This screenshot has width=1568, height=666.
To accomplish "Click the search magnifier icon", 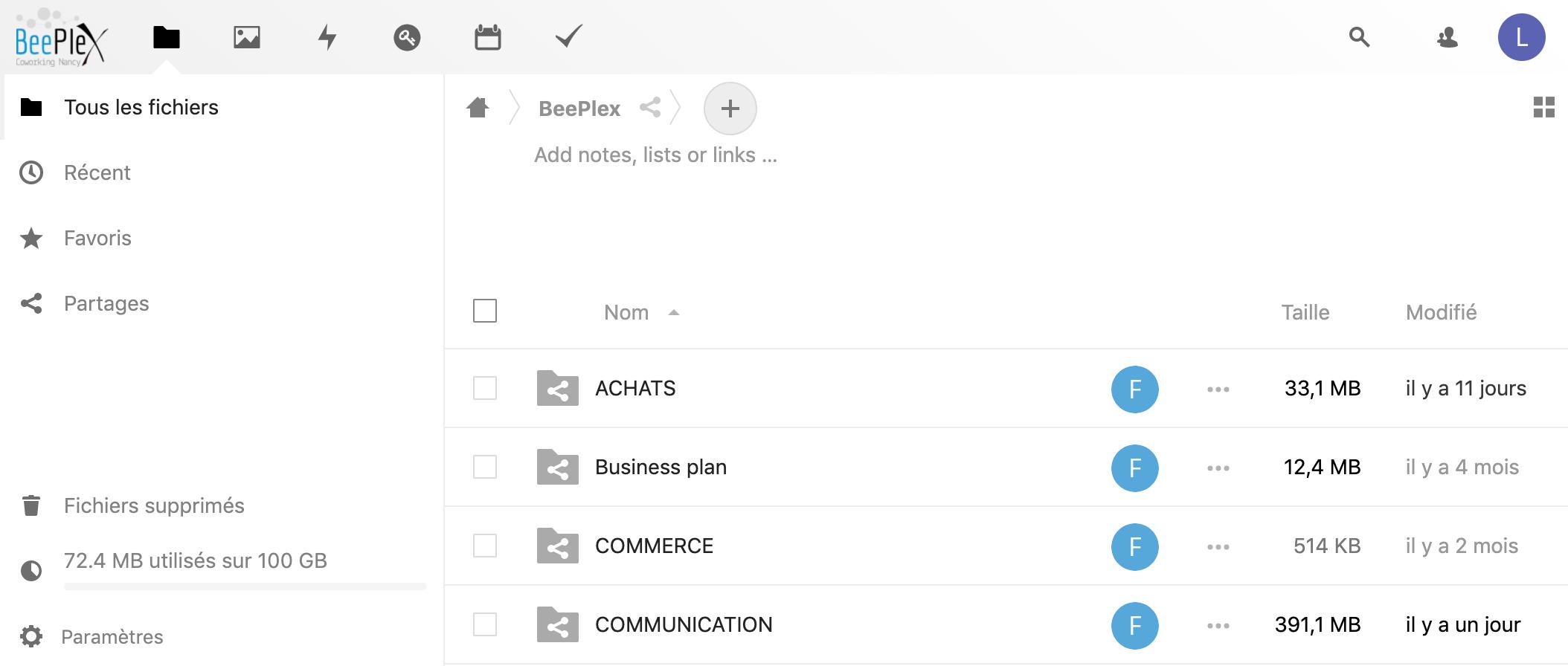I will point(1359,37).
